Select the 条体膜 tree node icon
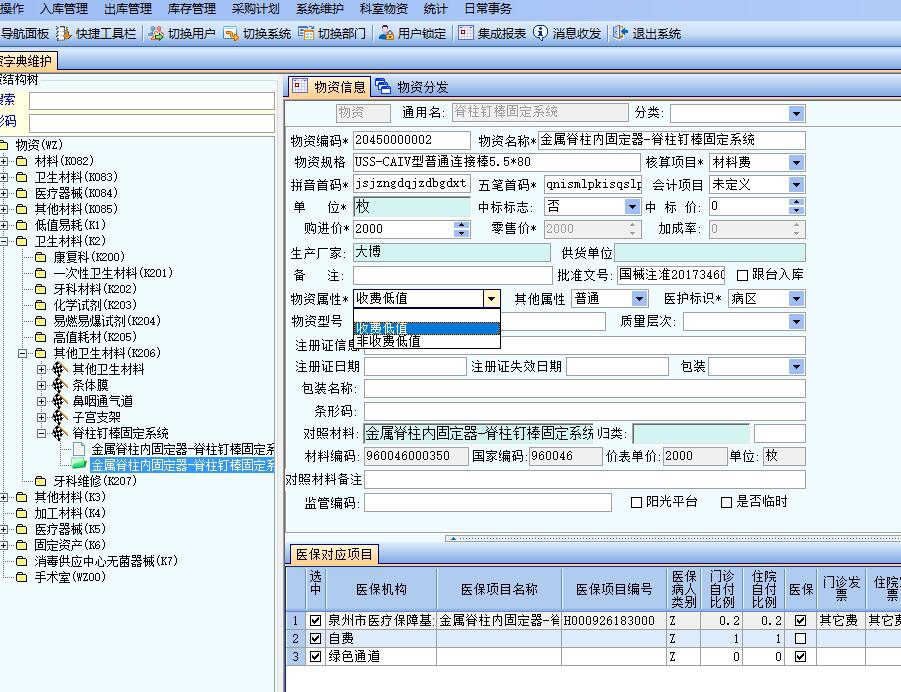The image size is (901, 692). click(x=60, y=385)
